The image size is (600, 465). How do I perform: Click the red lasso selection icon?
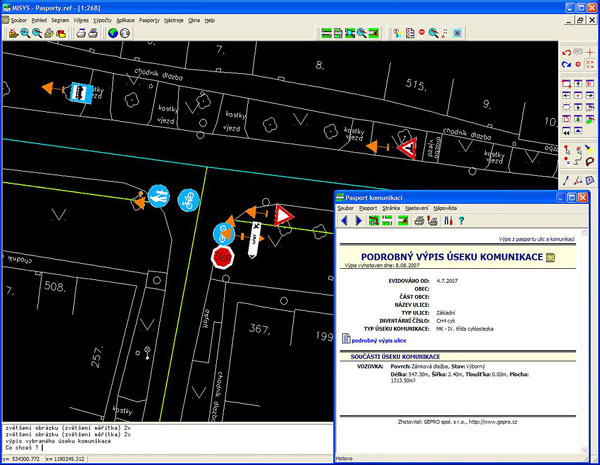point(590,162)
